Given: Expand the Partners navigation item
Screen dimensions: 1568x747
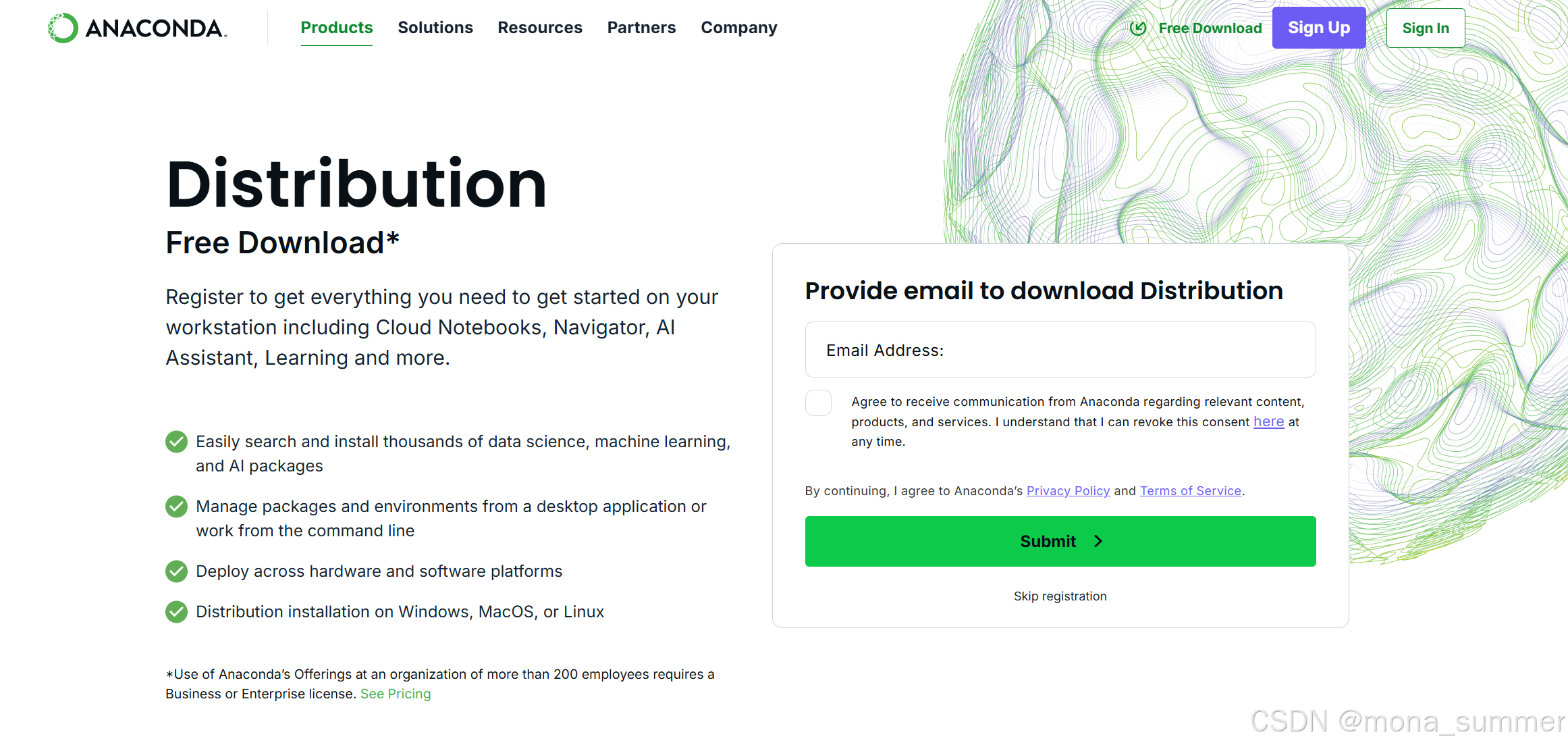Looking at the screenshot, I should click(x=641, y=28).
